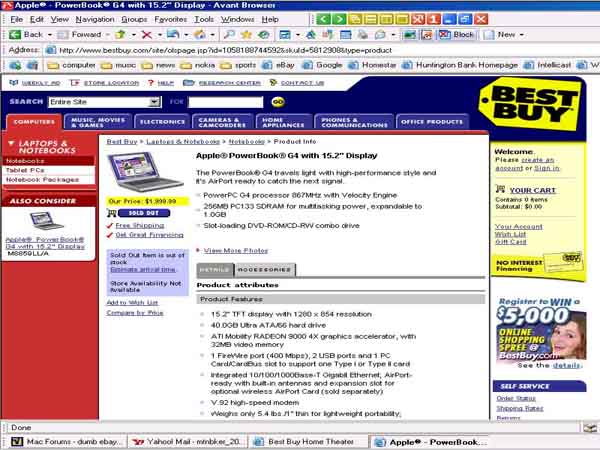The image size is (600, 450).
Task: Click the magnifier Search toolbar icon
Action: [x=229, y=35]
